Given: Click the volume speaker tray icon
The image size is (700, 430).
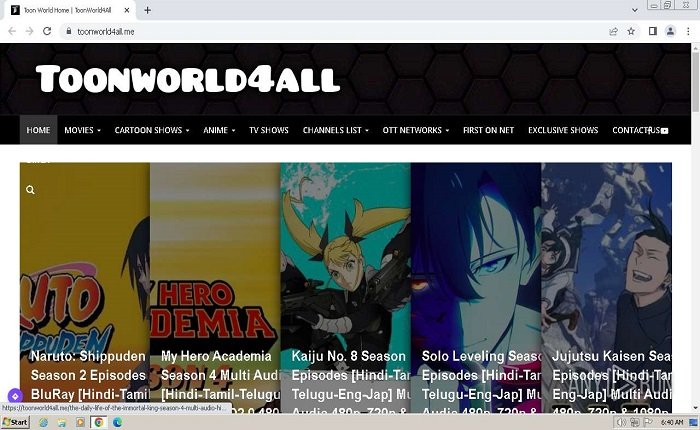Looking at the screenshot, I should [621, 422].
